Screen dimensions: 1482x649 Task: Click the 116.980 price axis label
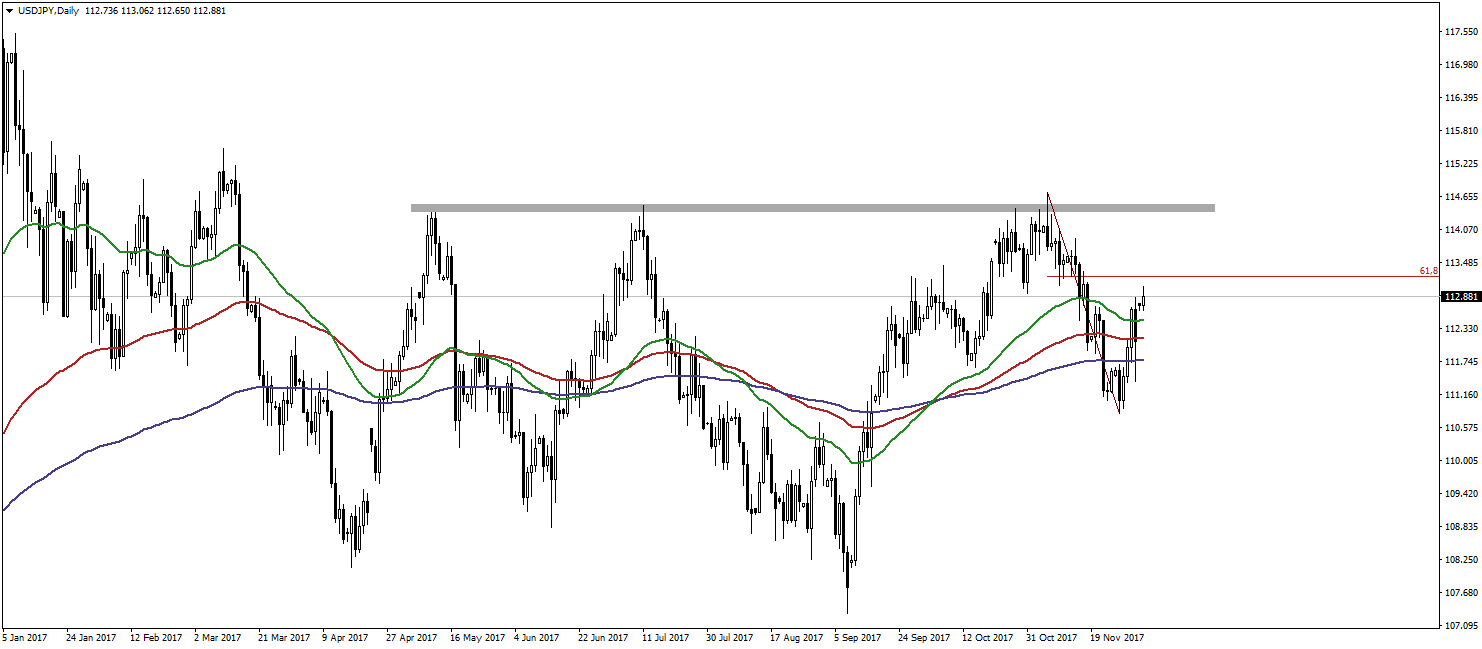(x=1461, y=65)
